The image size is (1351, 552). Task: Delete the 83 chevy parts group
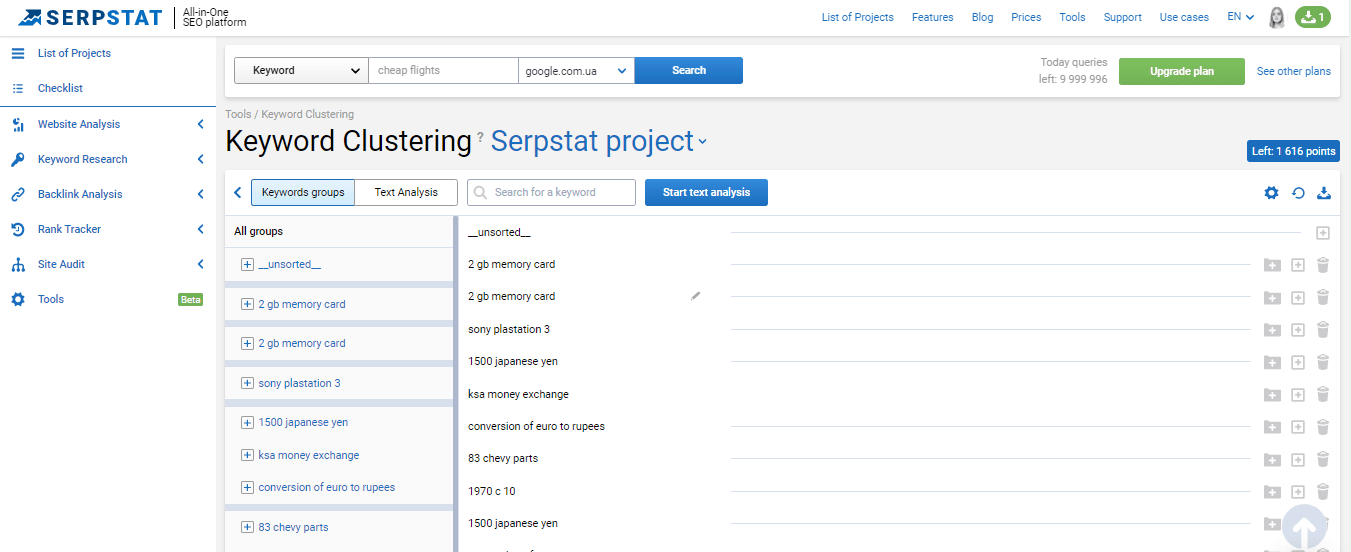(1323, 459)
